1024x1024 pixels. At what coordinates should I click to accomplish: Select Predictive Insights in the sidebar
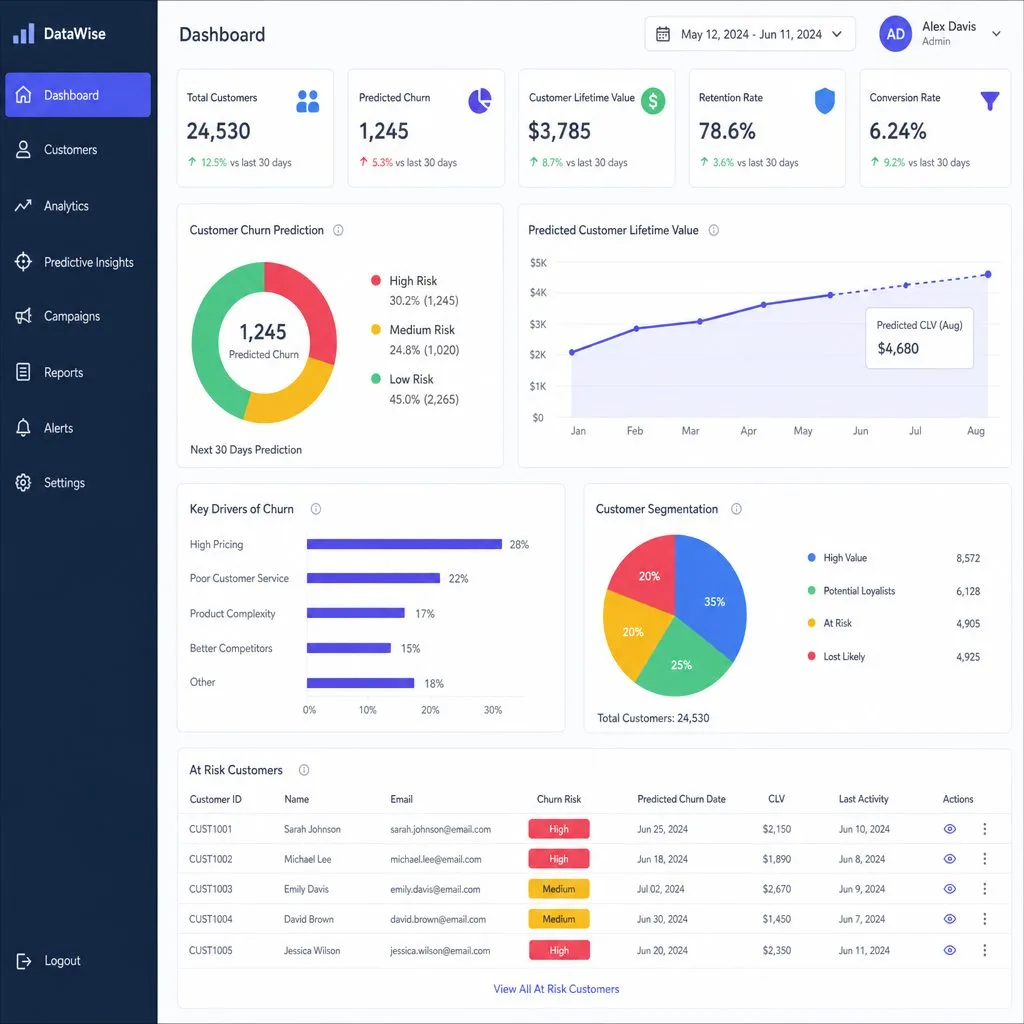[78, 262]
